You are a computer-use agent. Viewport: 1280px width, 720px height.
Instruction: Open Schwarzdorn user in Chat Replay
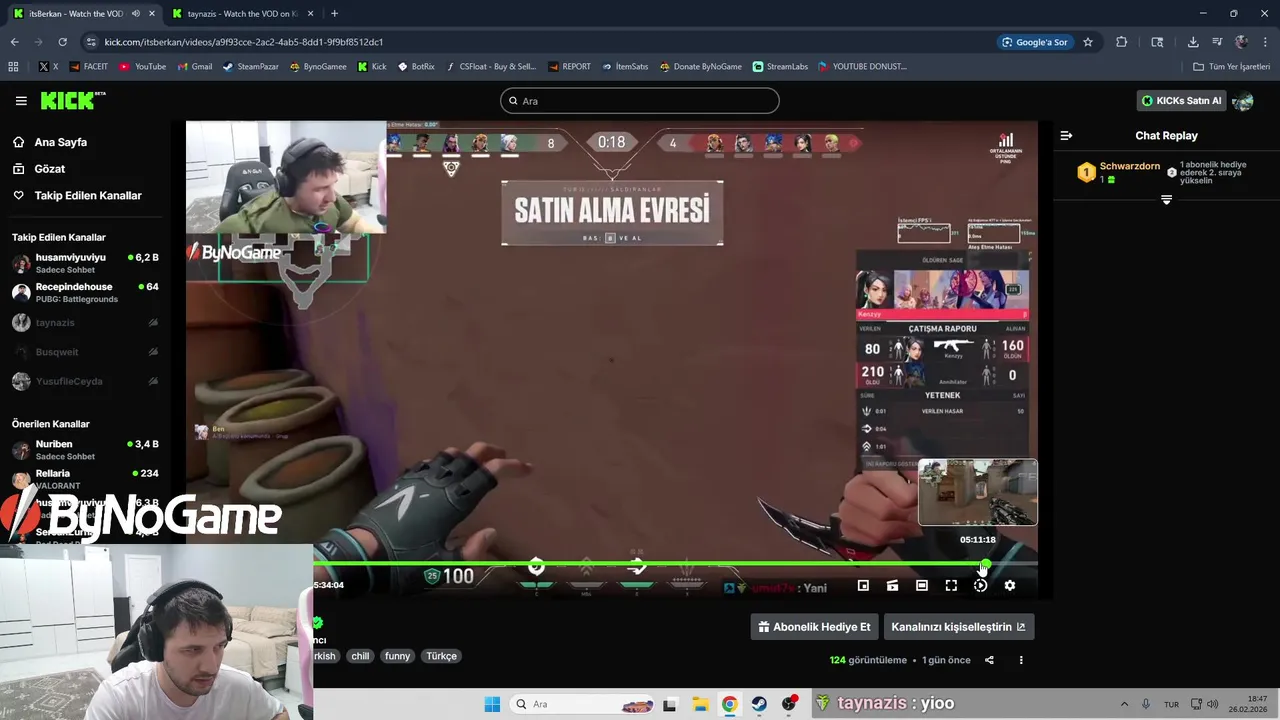click(1130, 166)
